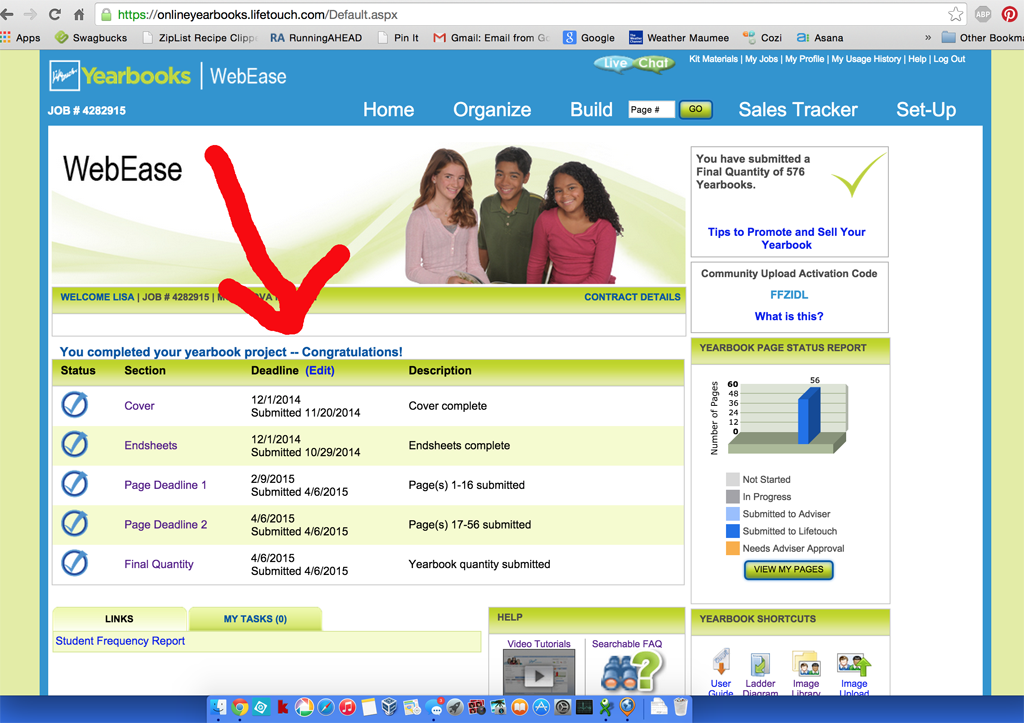Switch to the MY TASKS (0) tab
1024x723 pixels.
coord(255,619)
